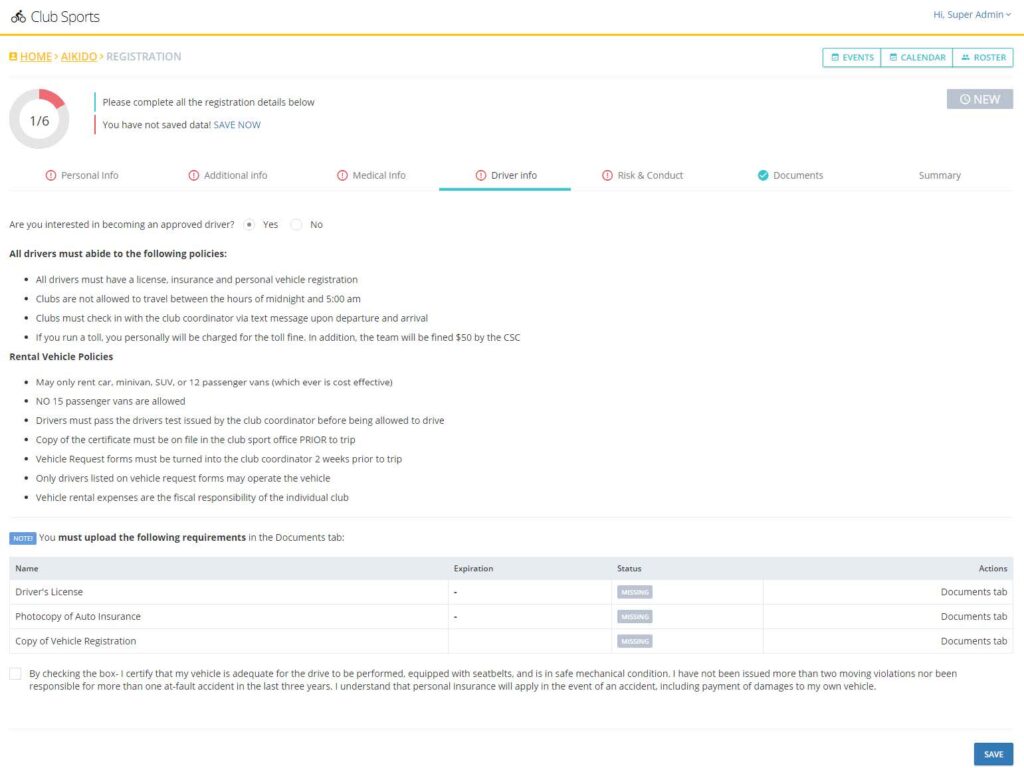
Task: Open the Documents tab link for Driver's License
Action: point(973,591)
